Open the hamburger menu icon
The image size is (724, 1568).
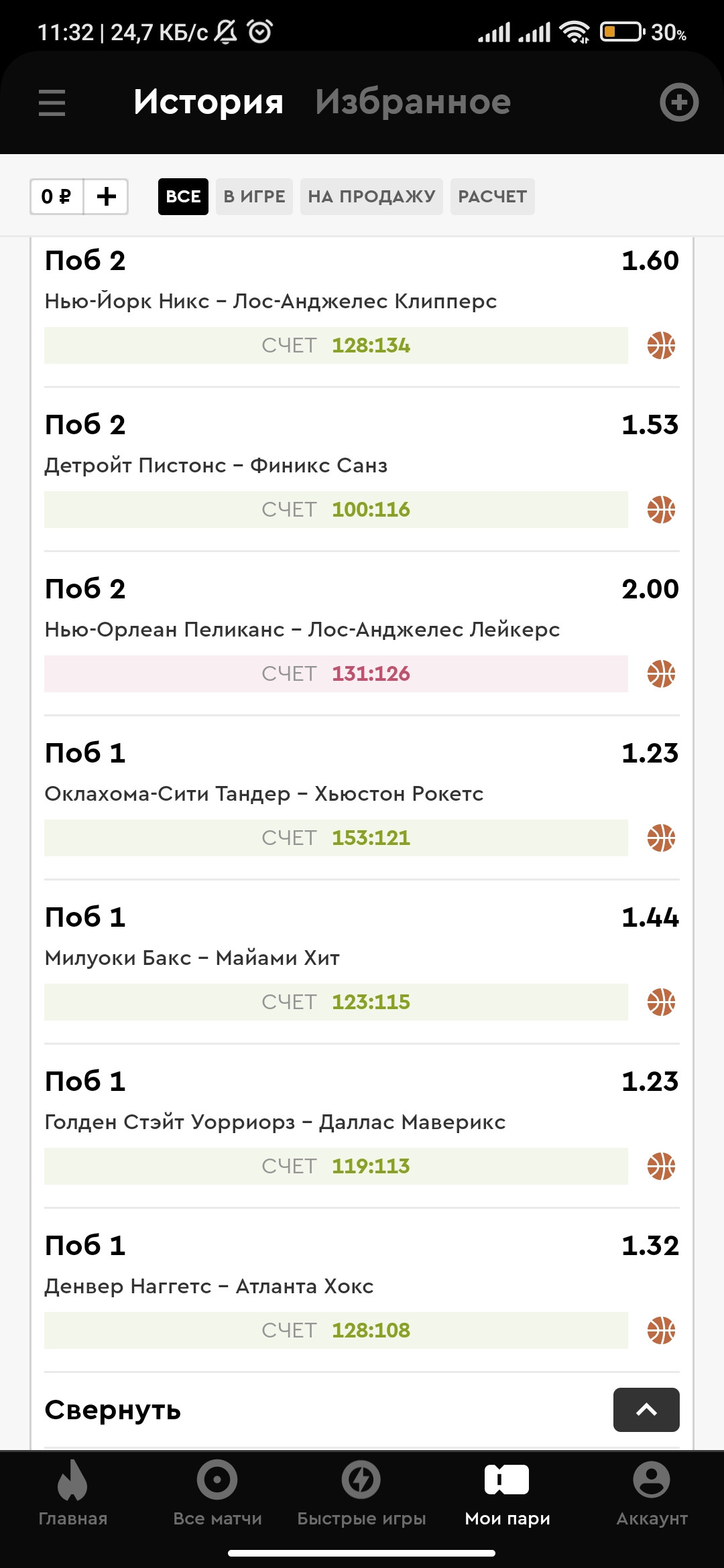pos(52,103)
